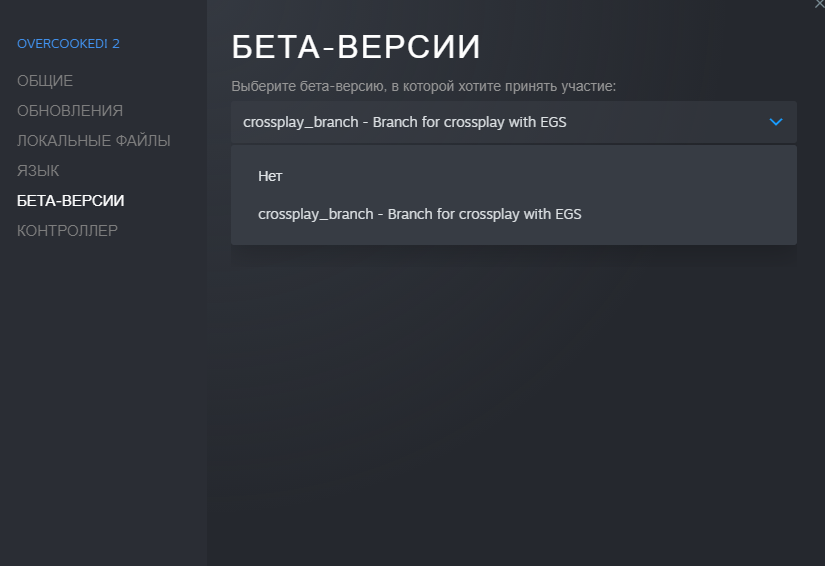Screen dimensions: 825x566
Task: Open the ЯЗЫК settings tab
Action: 38,171
